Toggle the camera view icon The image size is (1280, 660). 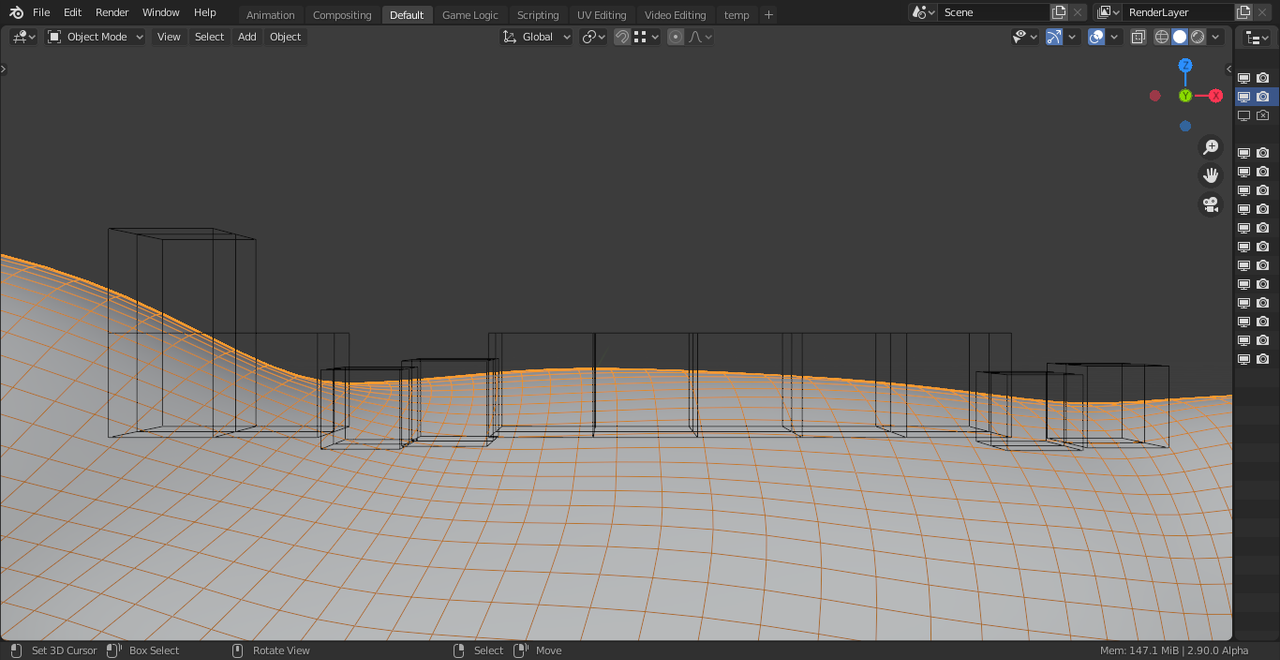click(1211, 204)
